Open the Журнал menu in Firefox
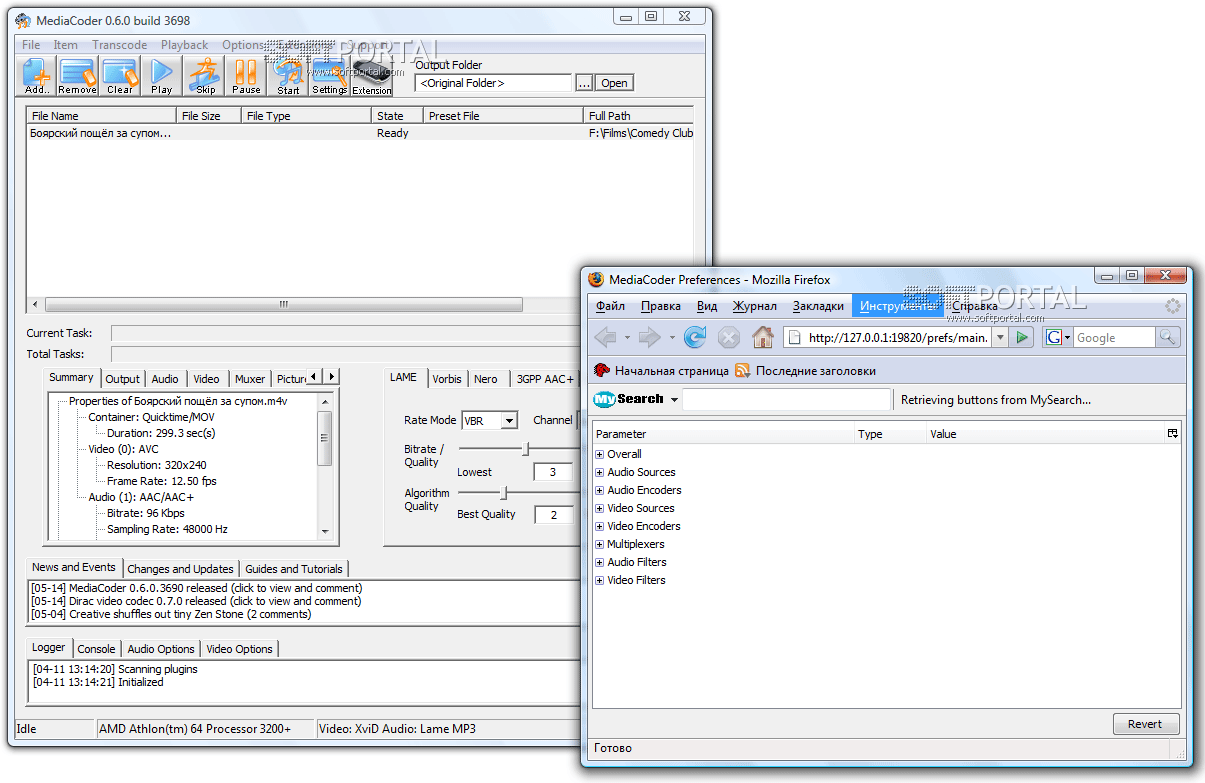Image resolution: width=1205 pixels, height=783 pixels. [x=754, y=306]
